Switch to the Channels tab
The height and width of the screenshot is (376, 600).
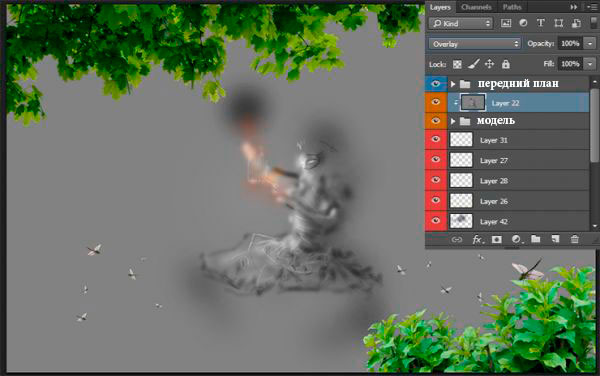[x=476, y=7]
